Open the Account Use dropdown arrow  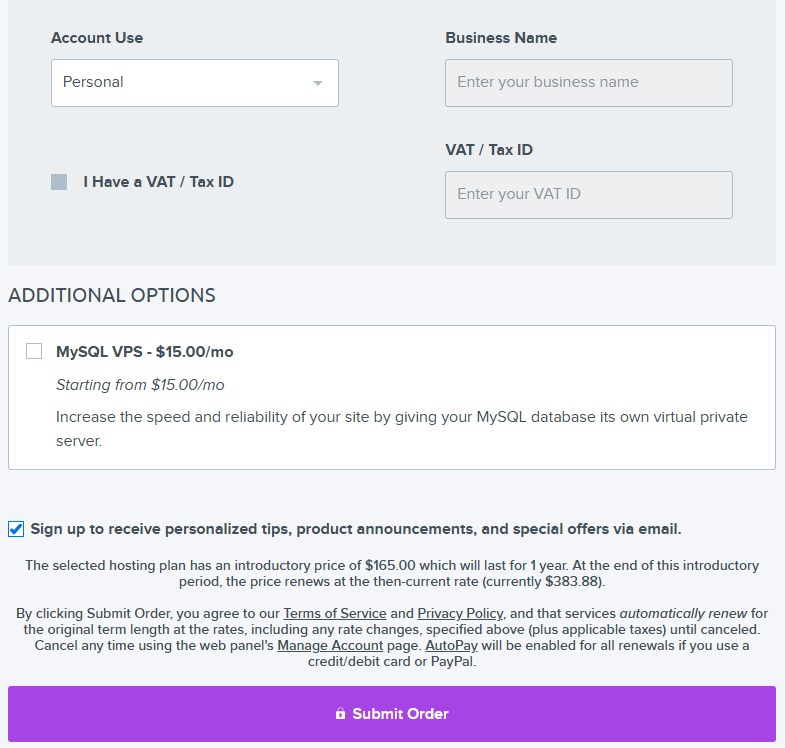pos(317,83)
